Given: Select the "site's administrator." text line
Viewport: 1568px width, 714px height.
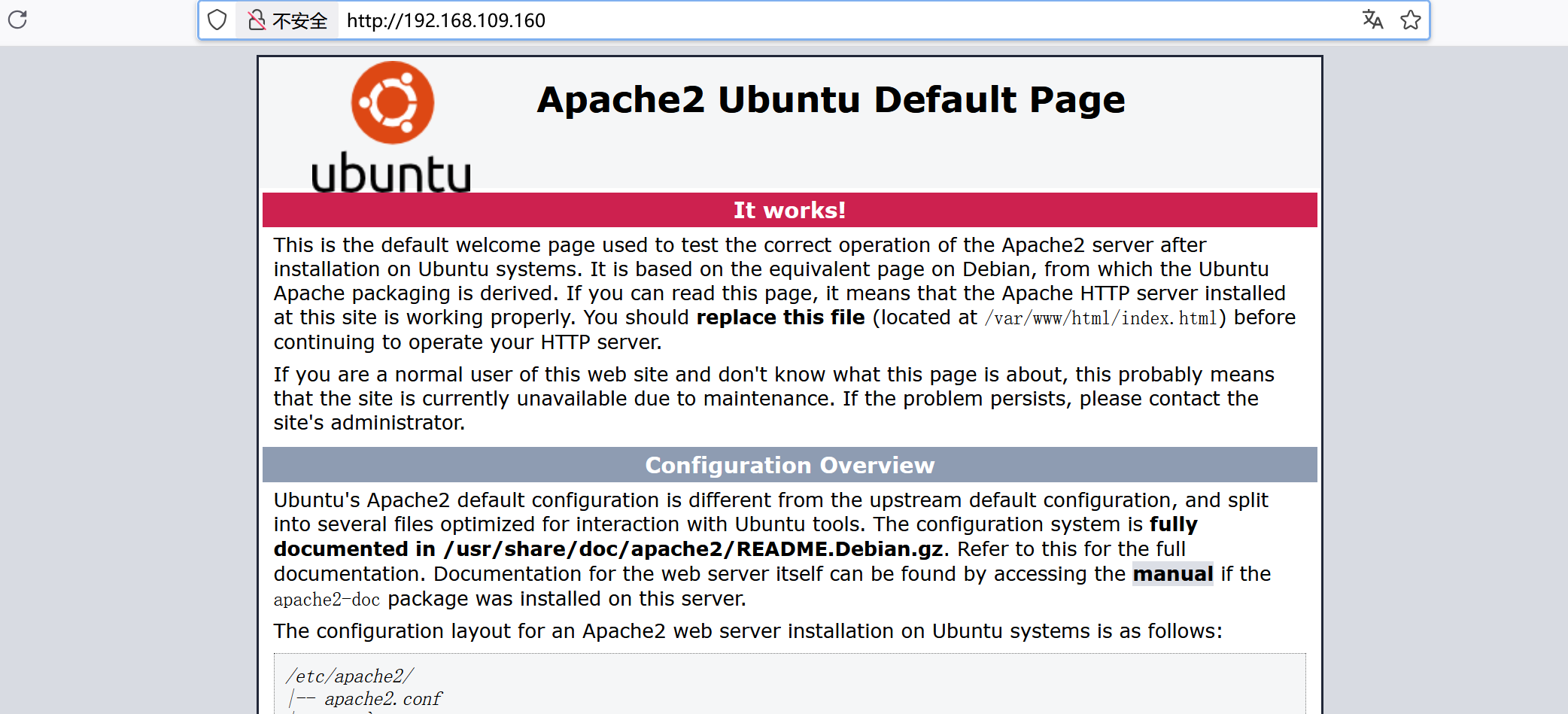Looking at the screenshot, I should (x=369, y=423).
